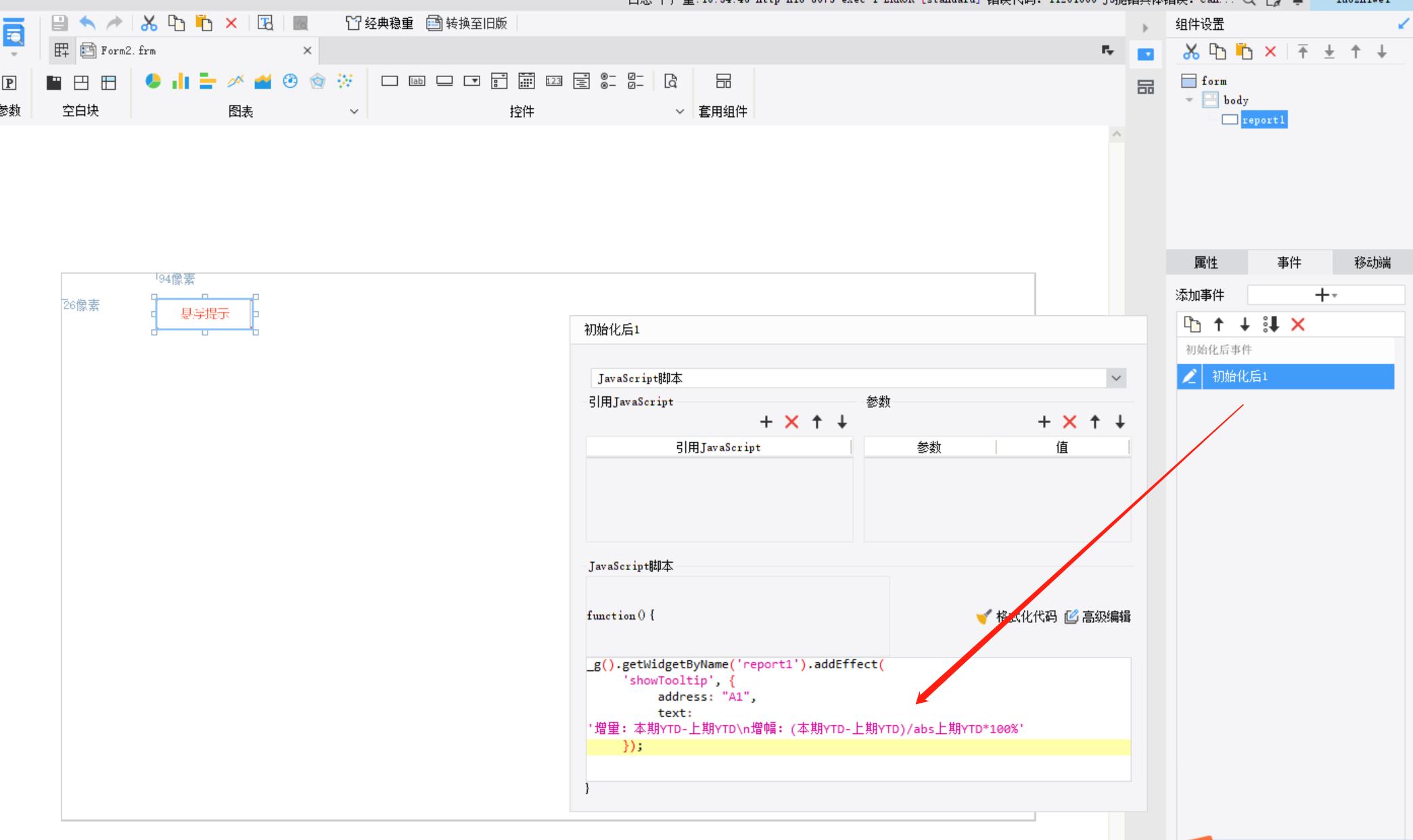
Task: Paste via main toolbar clipboard icon
Action: coord(204,23)
